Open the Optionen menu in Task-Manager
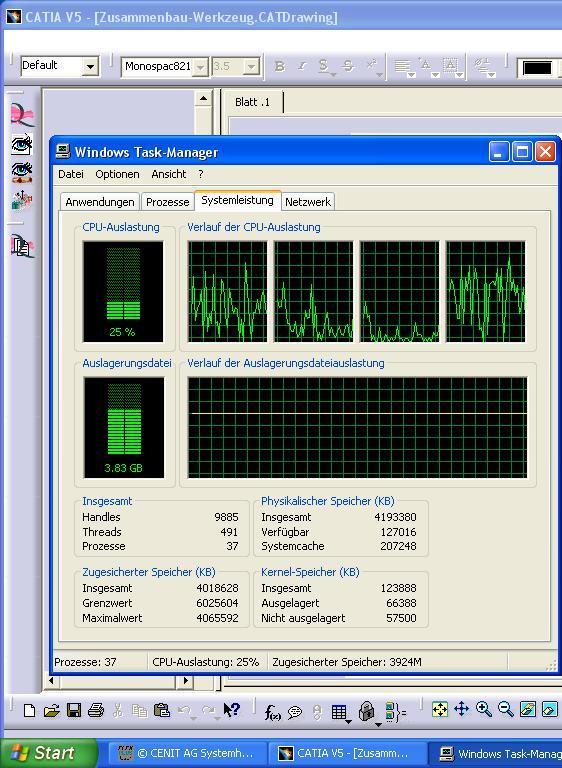 (x=117, y=174)
